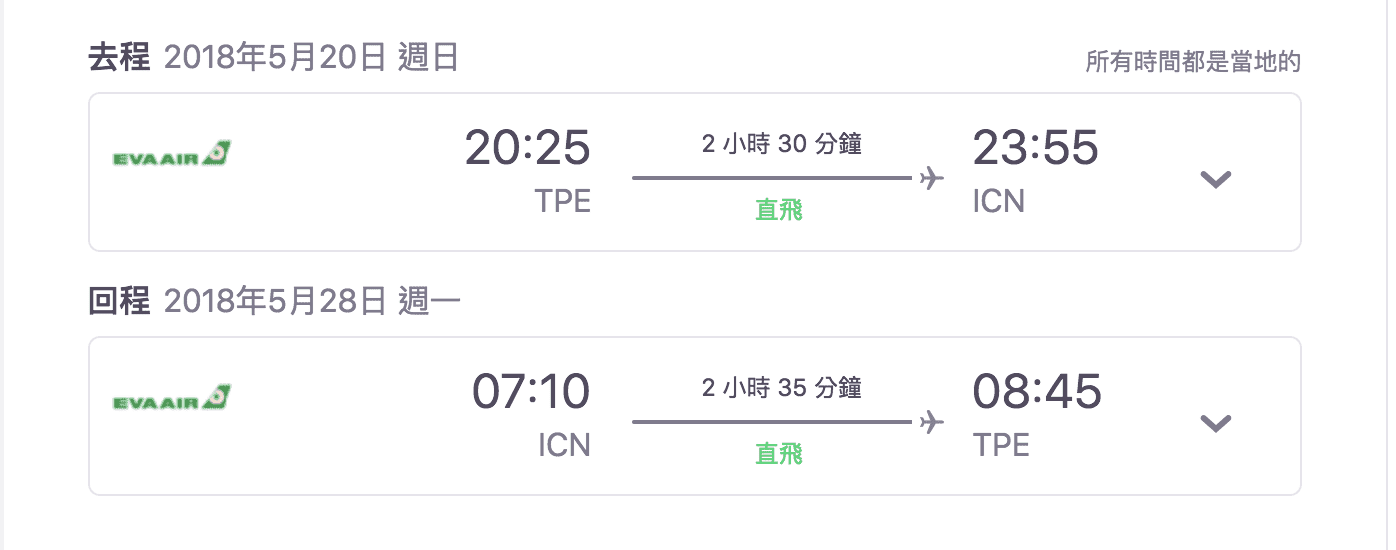Click the airplane icon on return flight route

(931, 422)
